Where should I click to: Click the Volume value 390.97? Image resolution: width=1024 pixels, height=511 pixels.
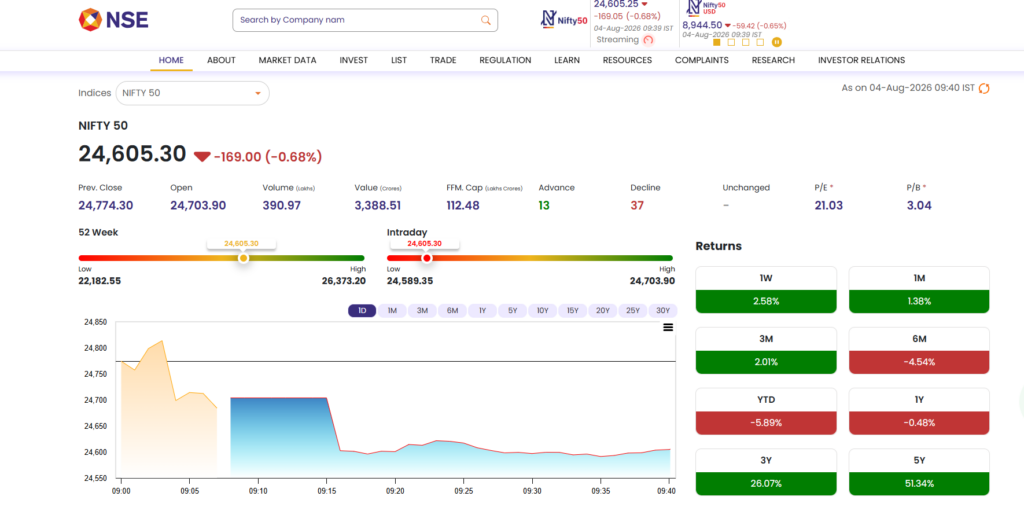point(281,206)
